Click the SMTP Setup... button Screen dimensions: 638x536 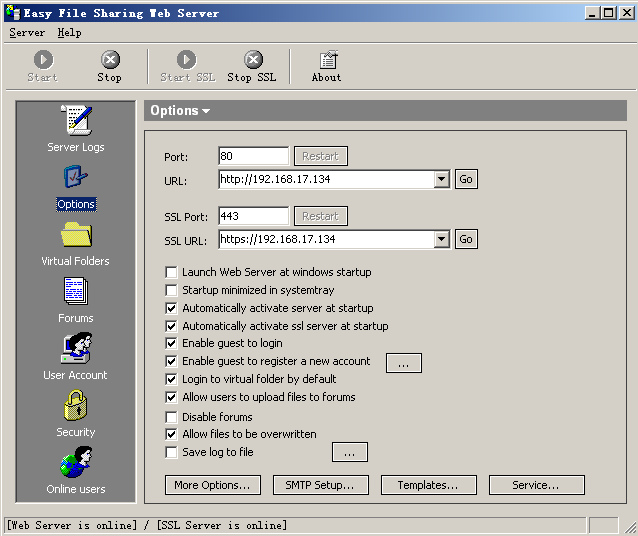tap(321, 485)
